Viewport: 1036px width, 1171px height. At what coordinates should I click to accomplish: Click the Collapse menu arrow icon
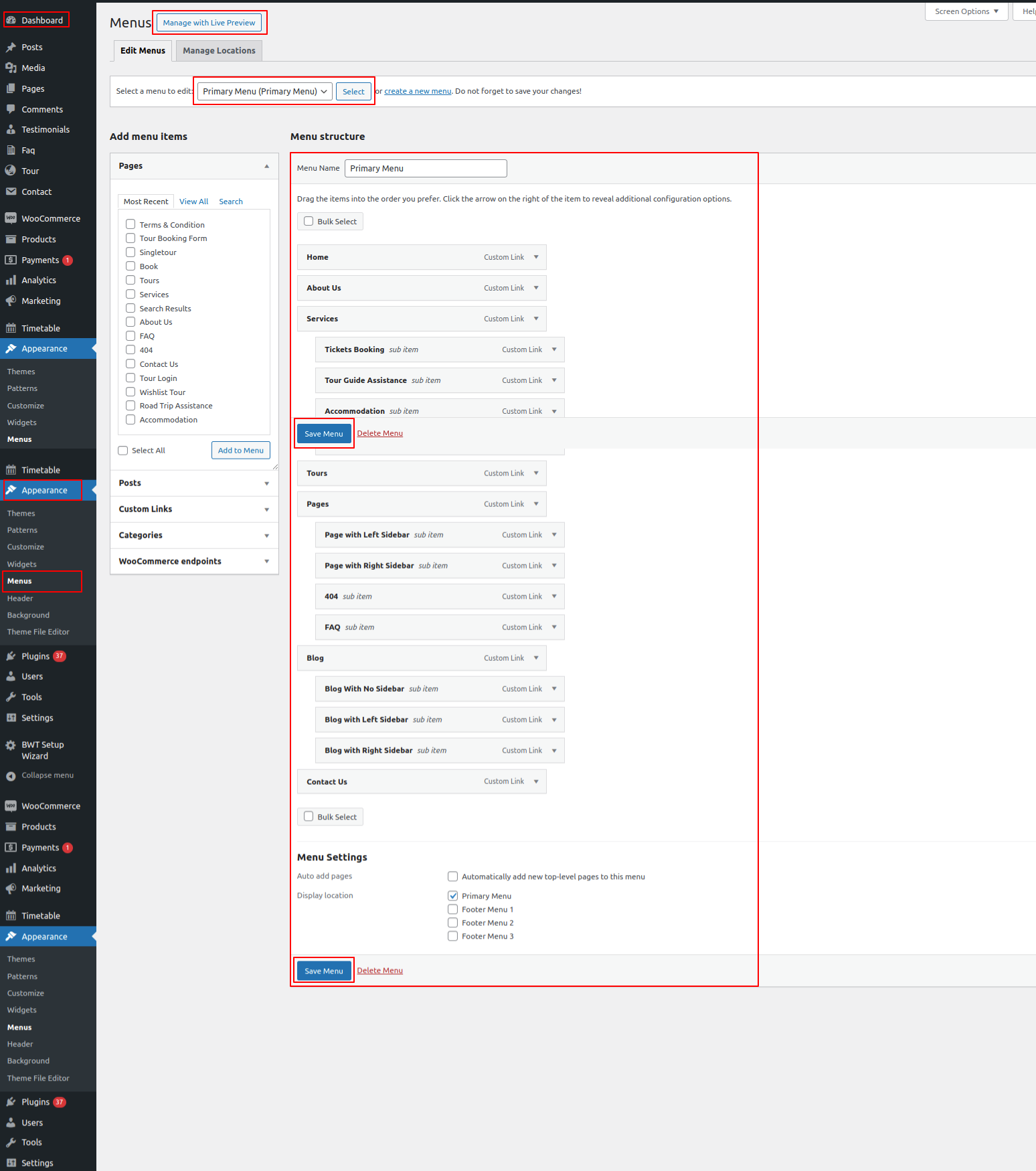[11, 776]
